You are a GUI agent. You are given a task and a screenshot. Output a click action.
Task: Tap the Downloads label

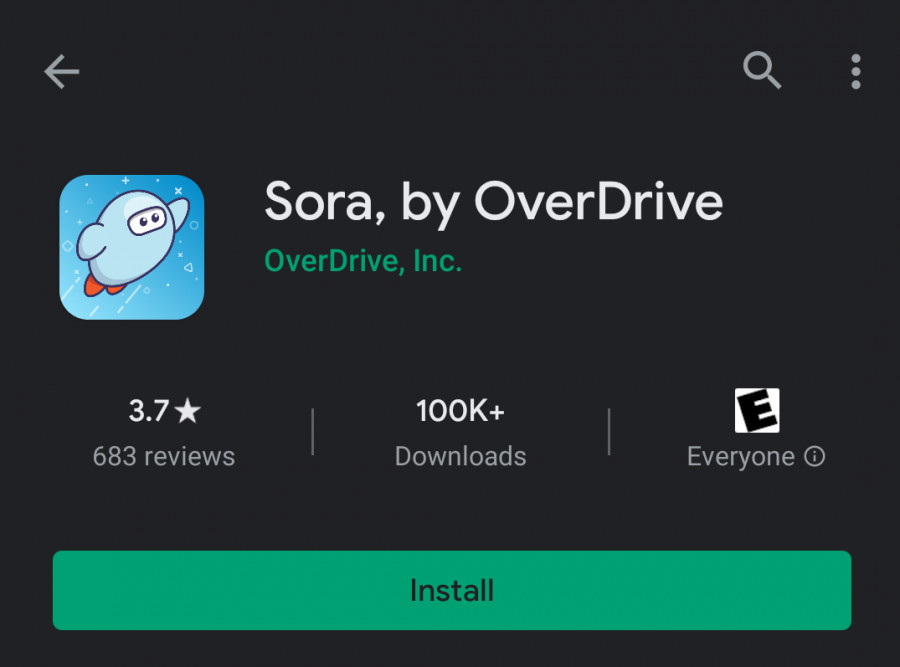(460, 457)
